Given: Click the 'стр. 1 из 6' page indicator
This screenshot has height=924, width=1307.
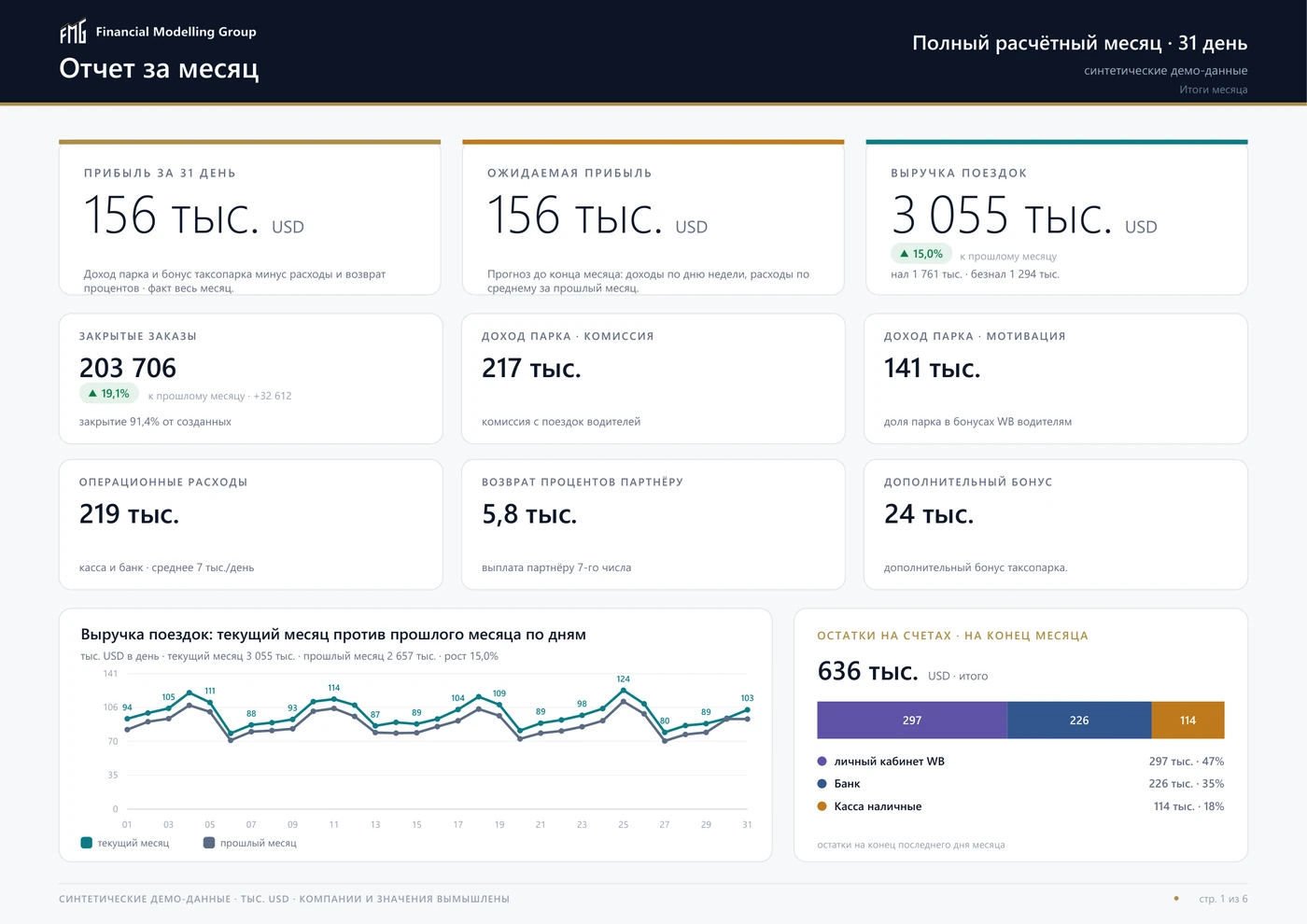Looking at the screenshot, I should coord(1223,899).
